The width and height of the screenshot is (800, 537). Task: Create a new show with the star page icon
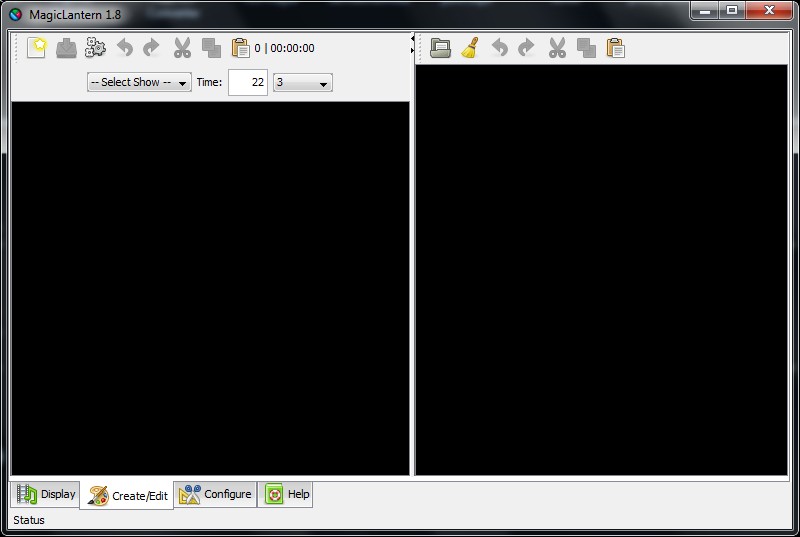[37, 48]
